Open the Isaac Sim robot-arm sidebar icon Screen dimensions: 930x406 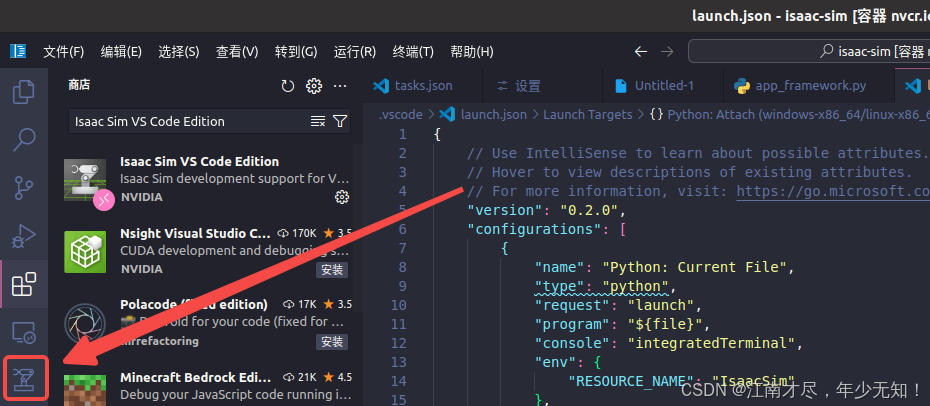click(24, 378)
